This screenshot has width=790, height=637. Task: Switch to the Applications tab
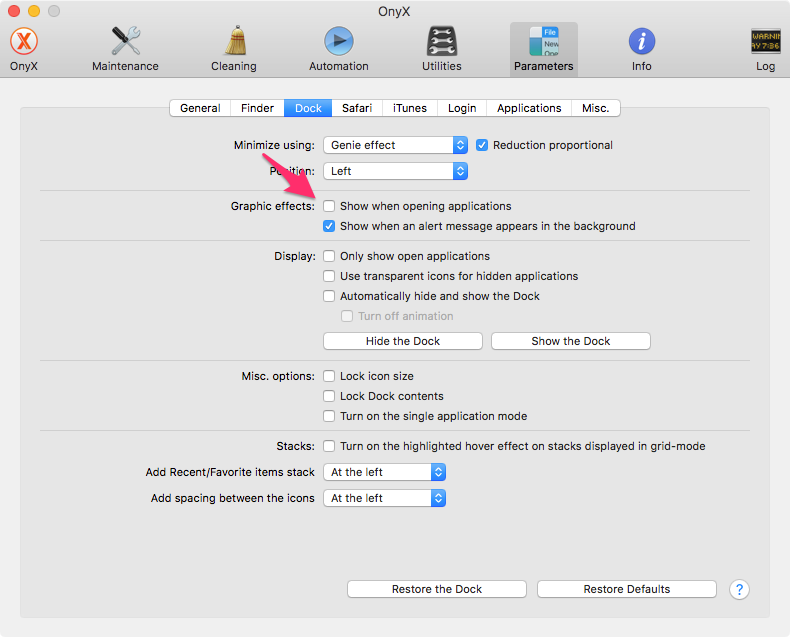click(529, 108)
